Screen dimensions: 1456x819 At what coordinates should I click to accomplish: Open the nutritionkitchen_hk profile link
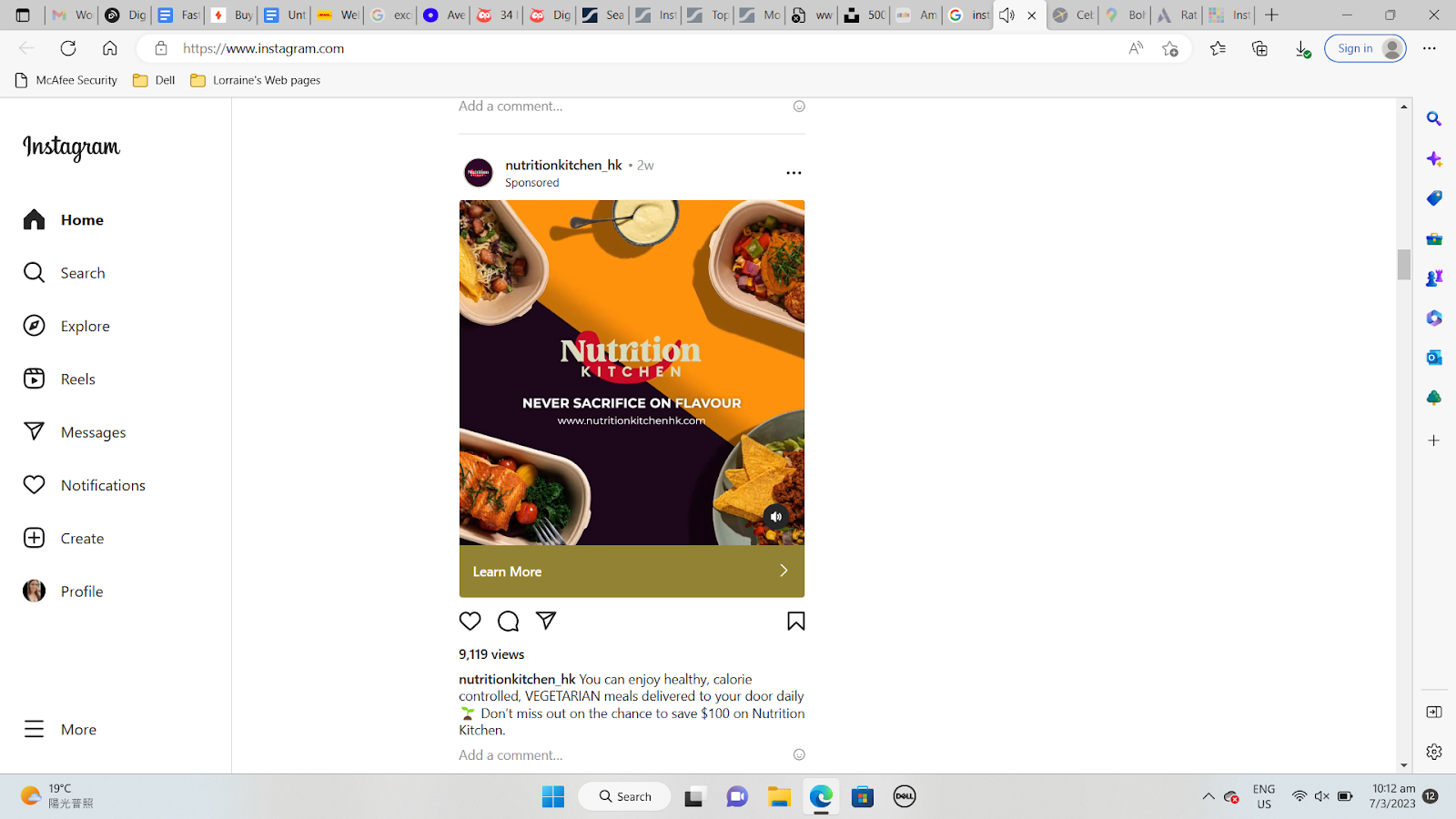click(563, 165)
